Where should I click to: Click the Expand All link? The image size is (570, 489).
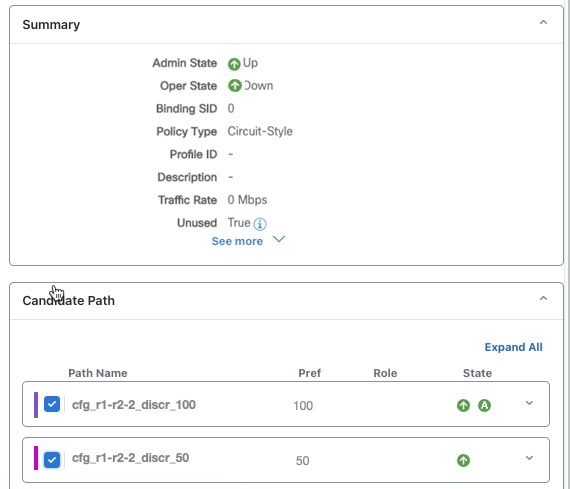click(513, 347)
